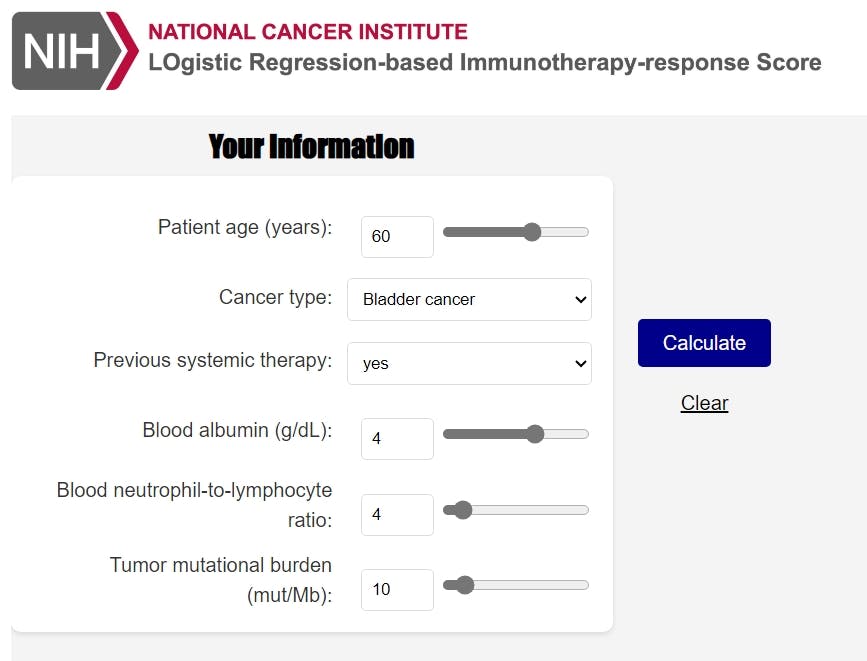This screenshot has height=661, width=867.
Task: Adjust the Blood albumin slider
Action: pyautogui.click(x=535, y=433)
